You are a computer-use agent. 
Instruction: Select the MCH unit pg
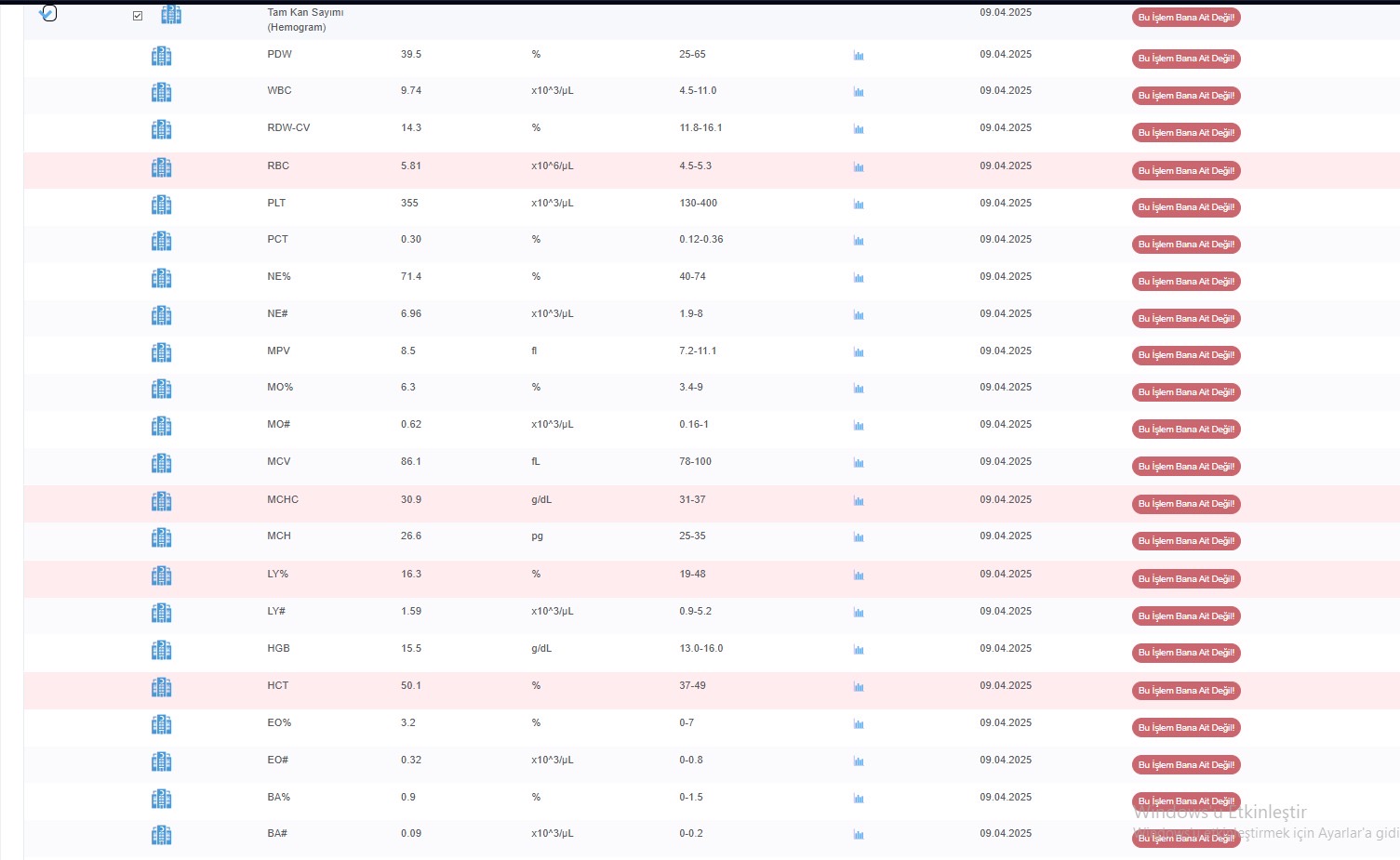pyautogui.click(x=537, y=536)
